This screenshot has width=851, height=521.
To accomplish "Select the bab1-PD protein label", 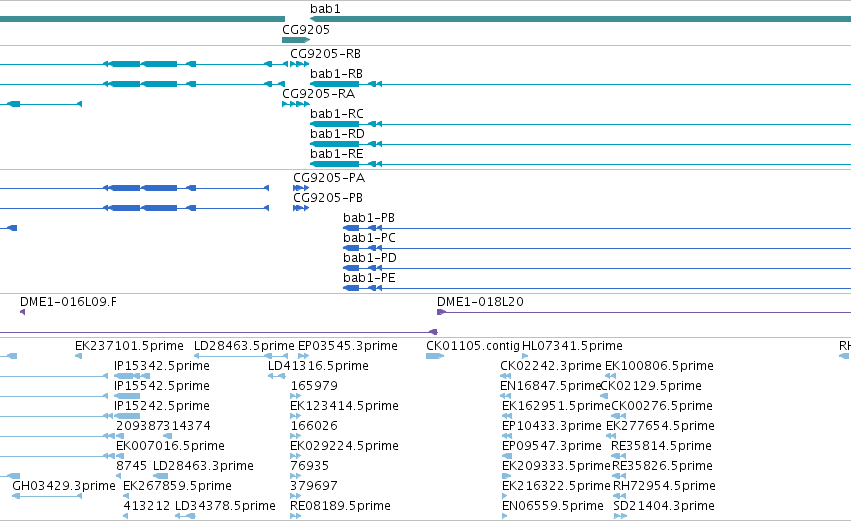I will [370, 258].
